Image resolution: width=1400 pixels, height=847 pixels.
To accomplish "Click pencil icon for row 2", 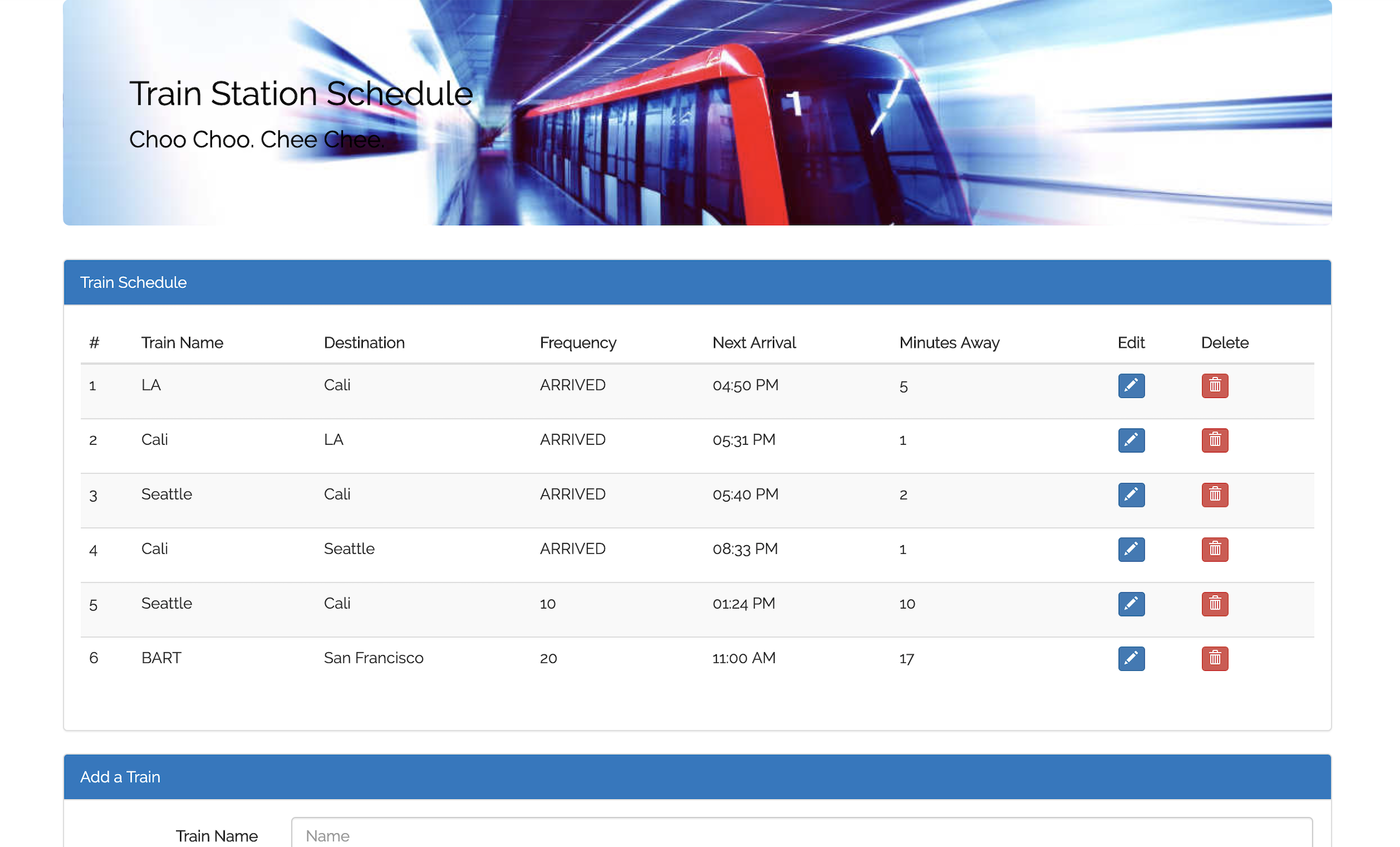I will coord(1131,440).
